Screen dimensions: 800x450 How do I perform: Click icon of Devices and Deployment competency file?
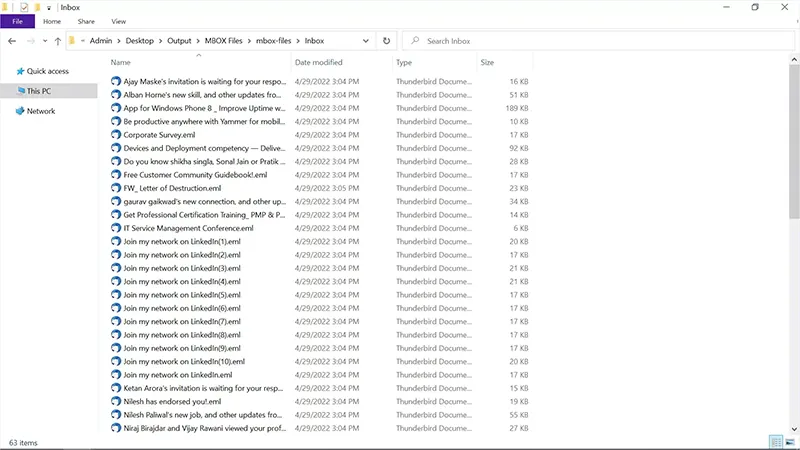pyautogui.click(x=116, y=148)
